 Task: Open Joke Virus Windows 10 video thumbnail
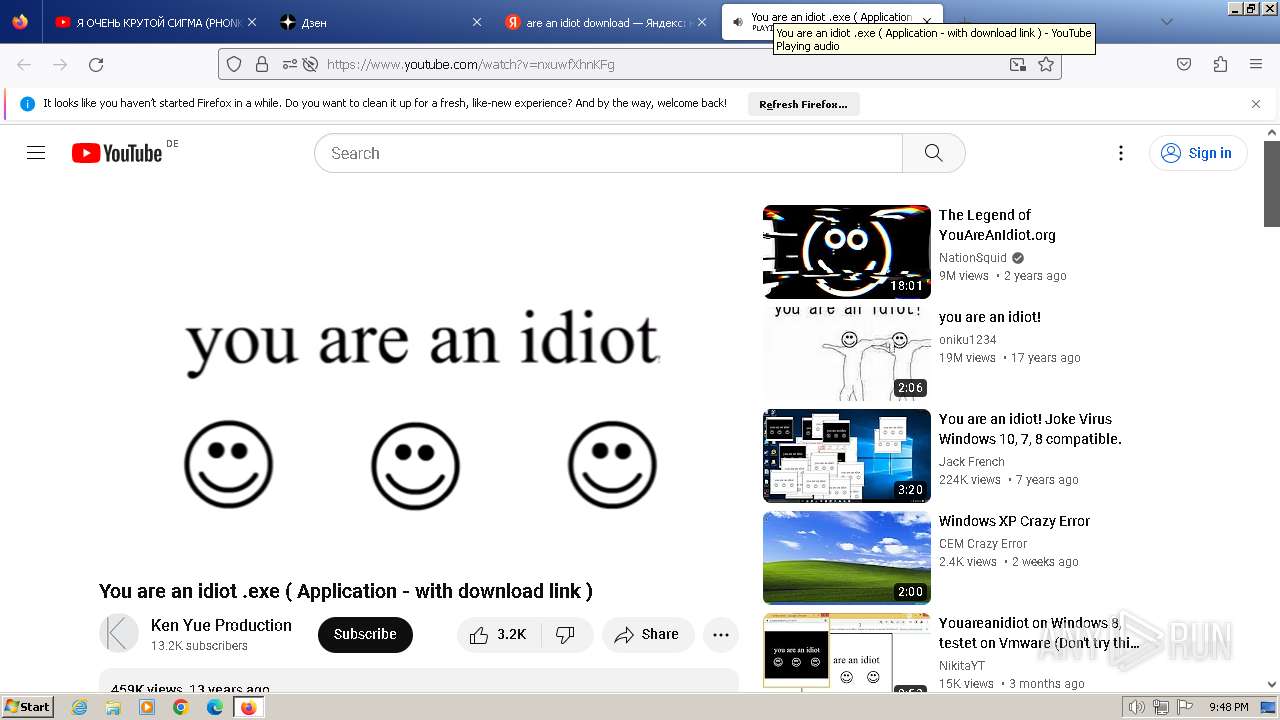[x=847, y=456]
